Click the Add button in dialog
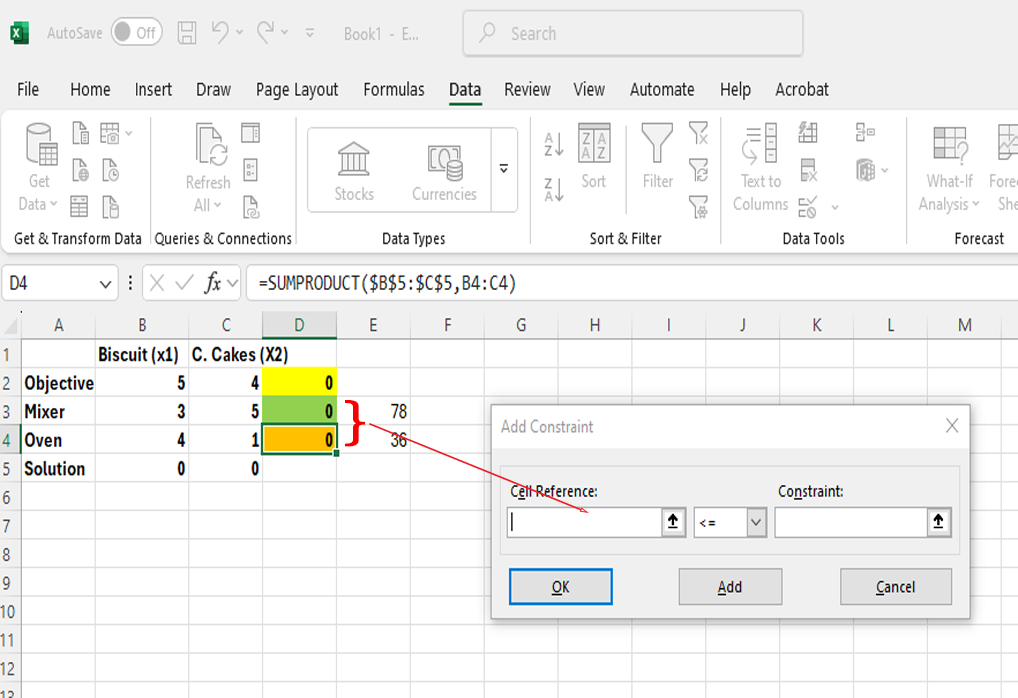 point(730,587)
